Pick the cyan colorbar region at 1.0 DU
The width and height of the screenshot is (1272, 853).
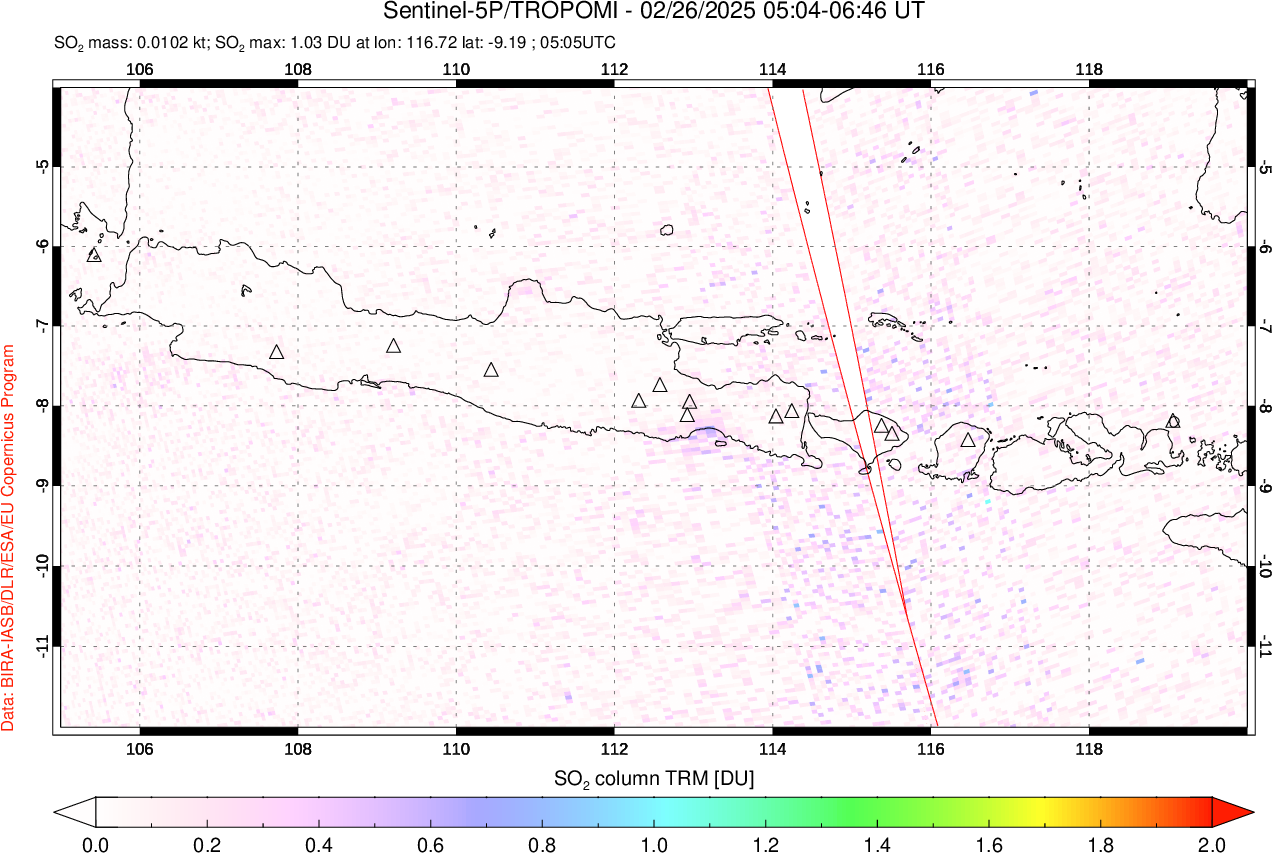654,811
